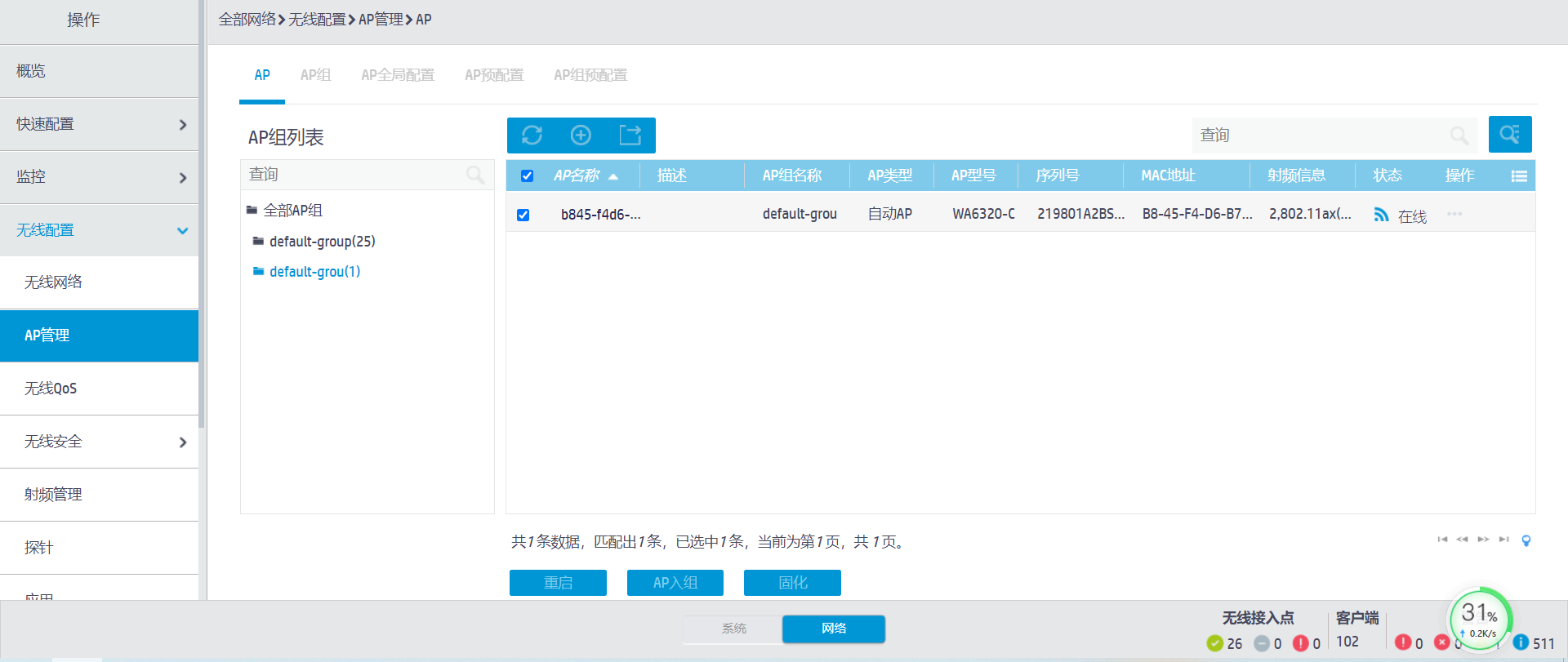Go to the next page of results
Viewport: 1568px width, 662px height.
tap(1483, 540)
